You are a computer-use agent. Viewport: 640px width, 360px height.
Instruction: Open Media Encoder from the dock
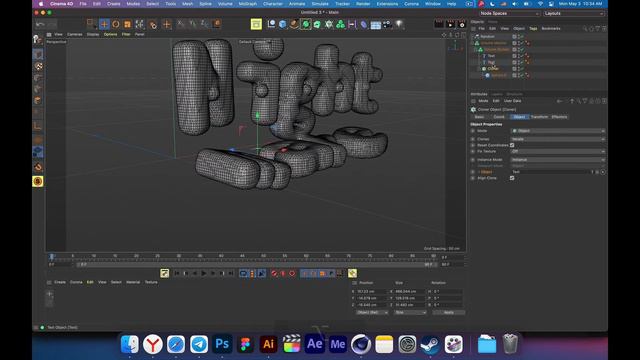(338, 344)
